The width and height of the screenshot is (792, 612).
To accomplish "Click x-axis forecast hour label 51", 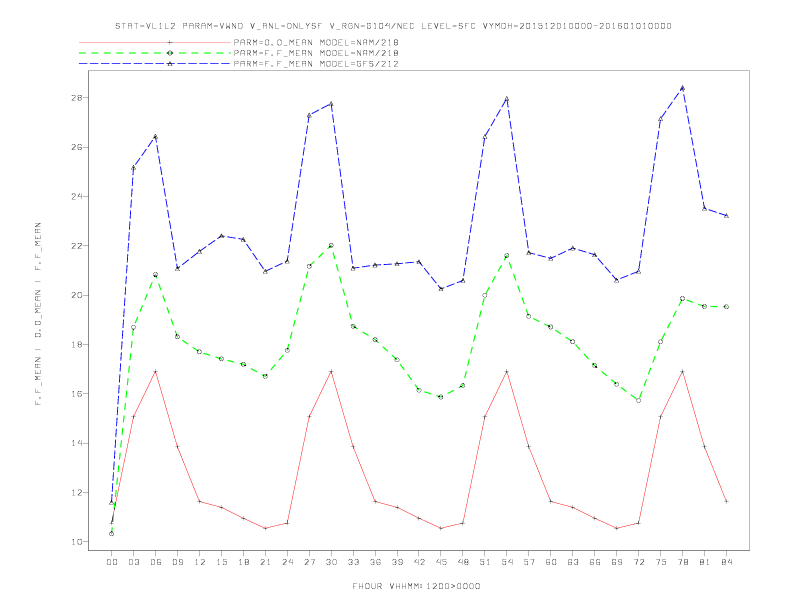I will click(485, 562).
